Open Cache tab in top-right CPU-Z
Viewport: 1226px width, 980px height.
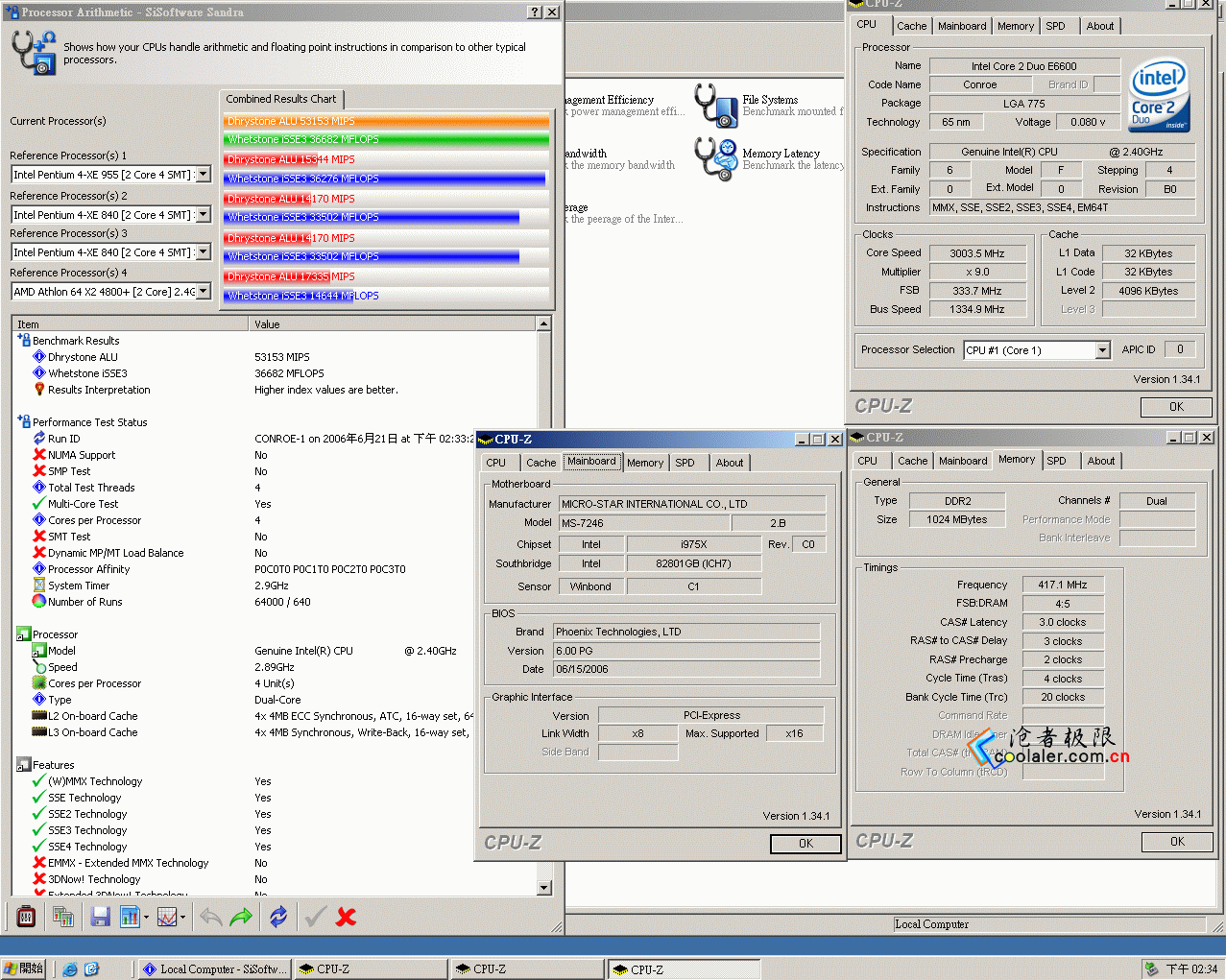[912, 26]
